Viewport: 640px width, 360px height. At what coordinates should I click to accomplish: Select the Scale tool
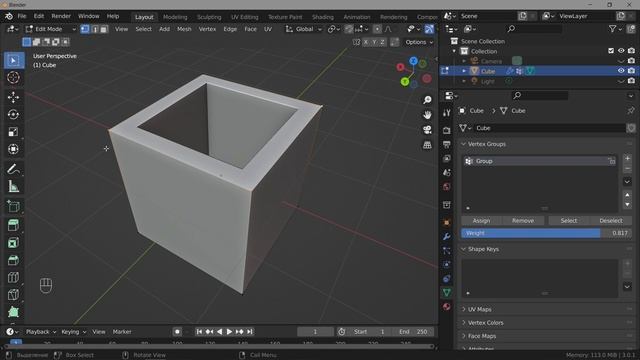point(13,132)
